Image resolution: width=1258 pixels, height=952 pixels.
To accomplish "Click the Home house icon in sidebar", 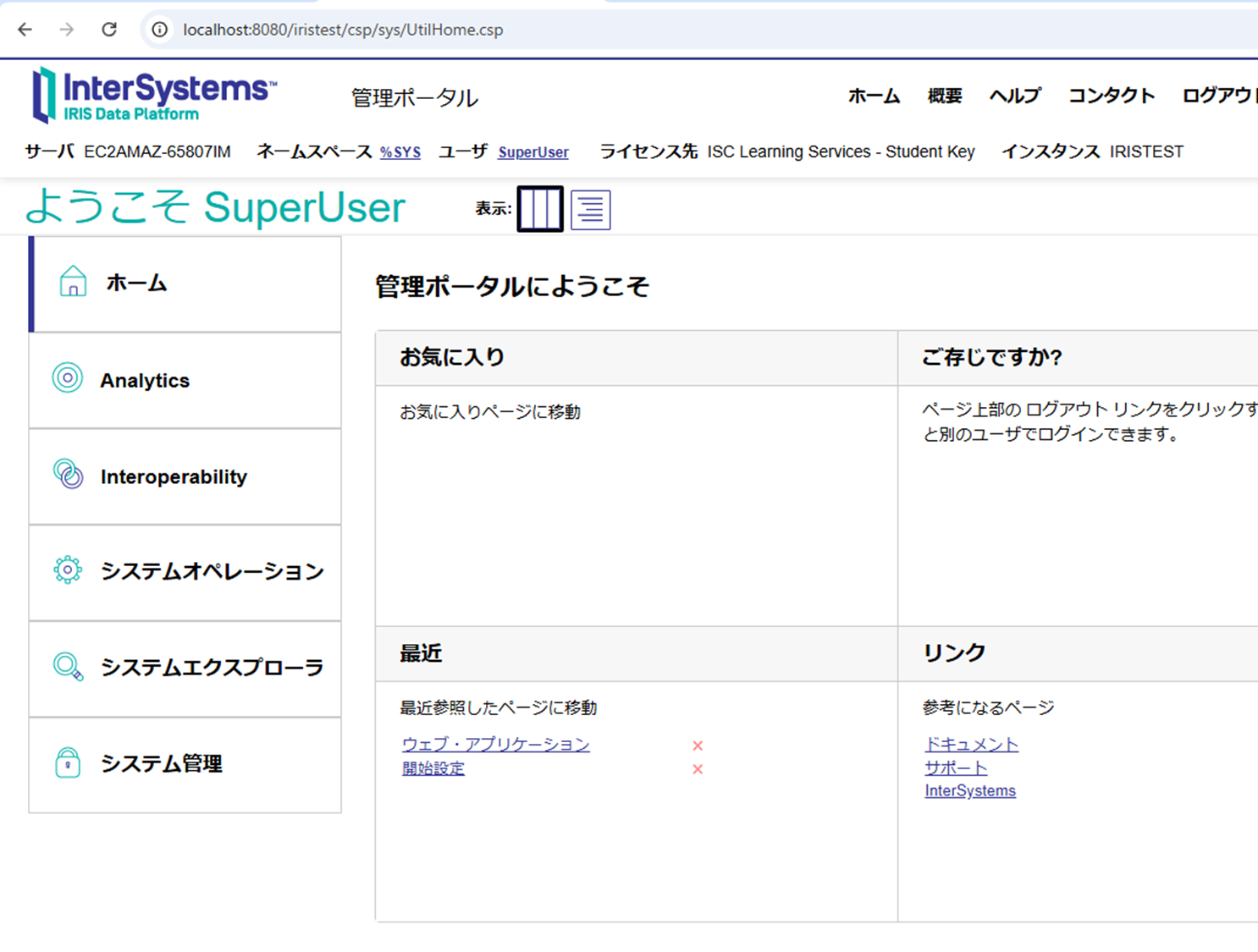I will click(x=73, y=282).
